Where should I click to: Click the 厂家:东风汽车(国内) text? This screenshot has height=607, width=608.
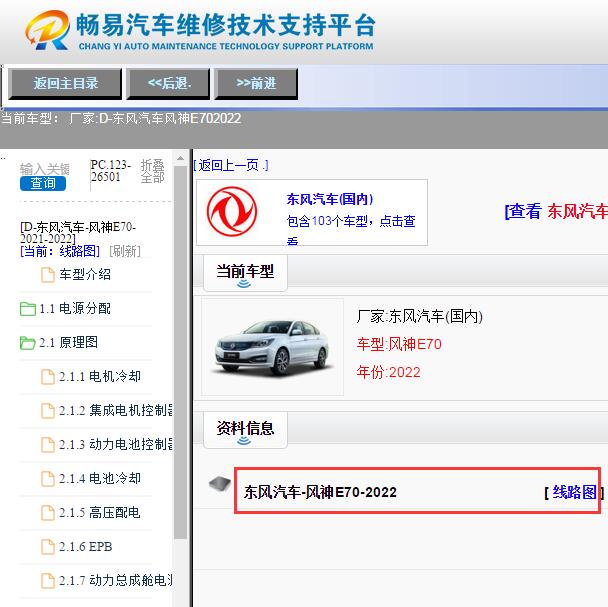pyautogui.click(x=420, y=317)
